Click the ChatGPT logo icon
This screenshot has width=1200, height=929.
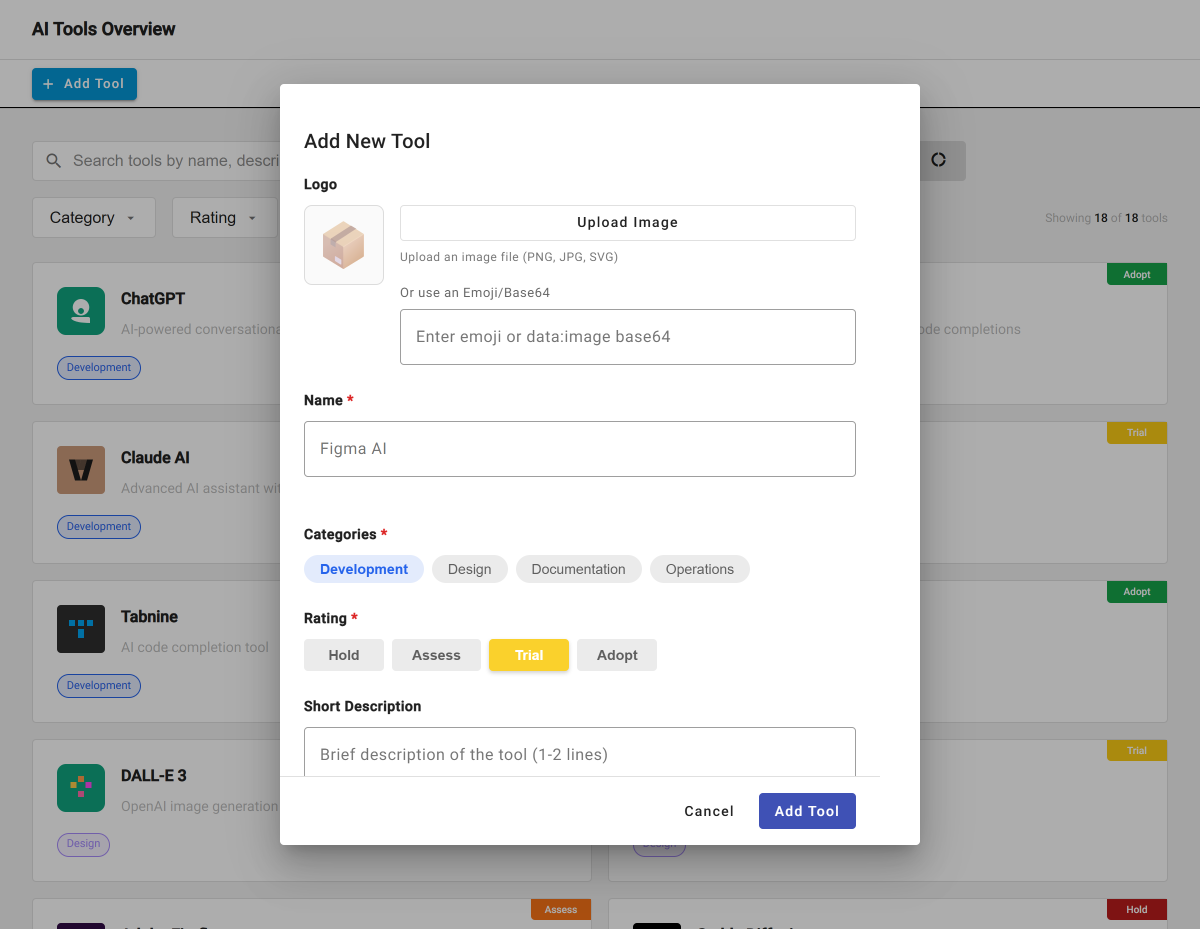point(81,311)
